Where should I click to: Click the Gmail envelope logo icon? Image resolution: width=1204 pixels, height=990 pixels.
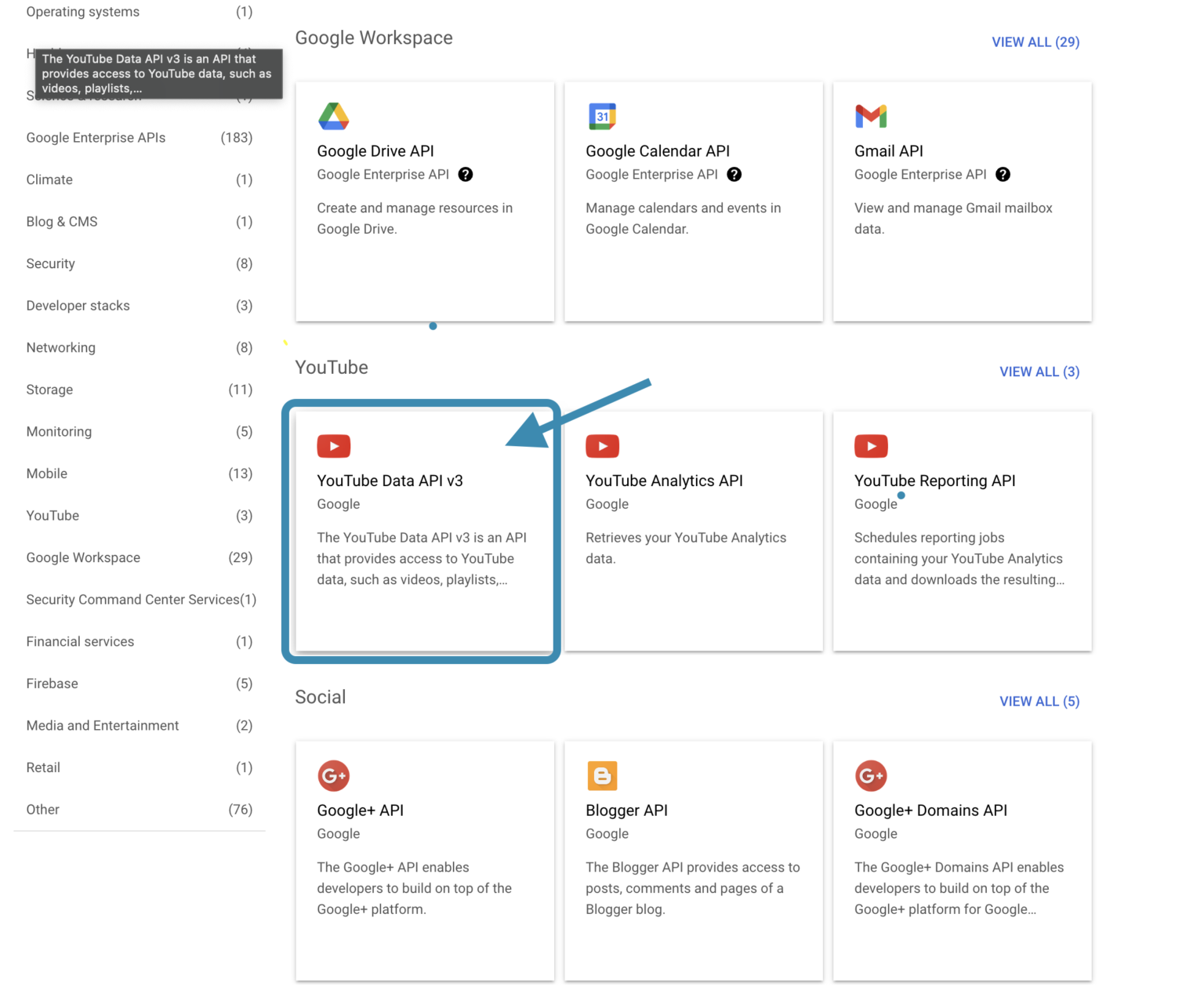871,116
